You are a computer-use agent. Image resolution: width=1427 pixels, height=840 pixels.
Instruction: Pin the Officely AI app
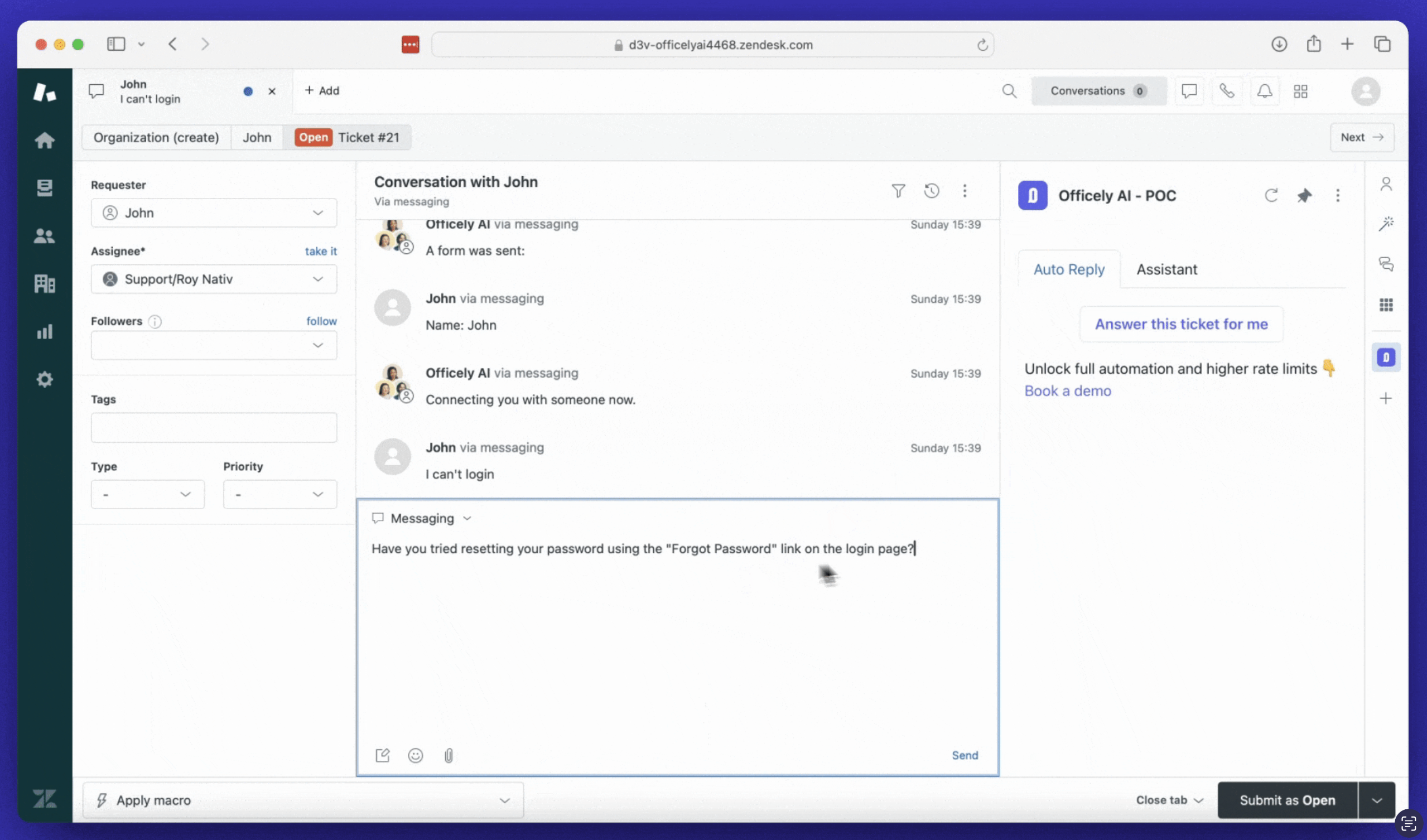1304,195
